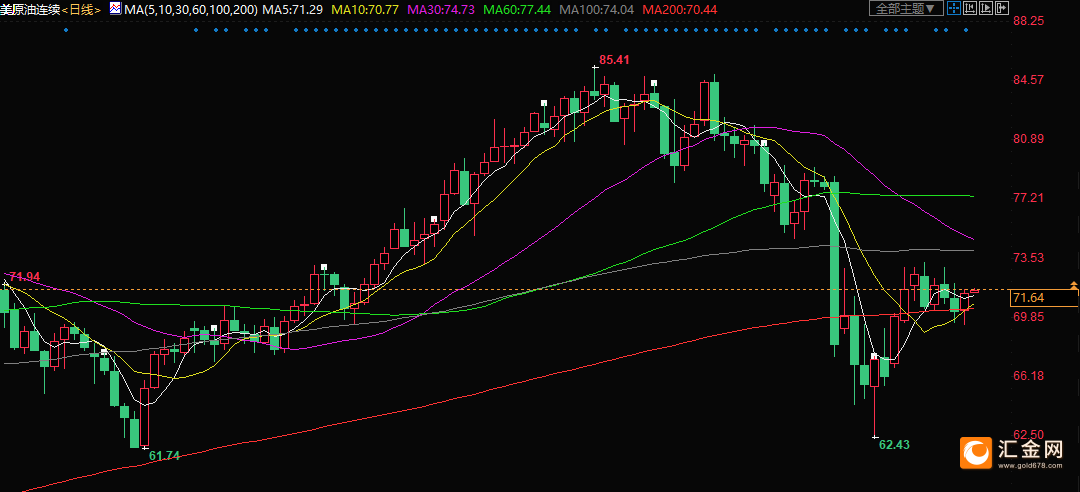Click the orange 71.64 current price box

tap(1044, 298)
